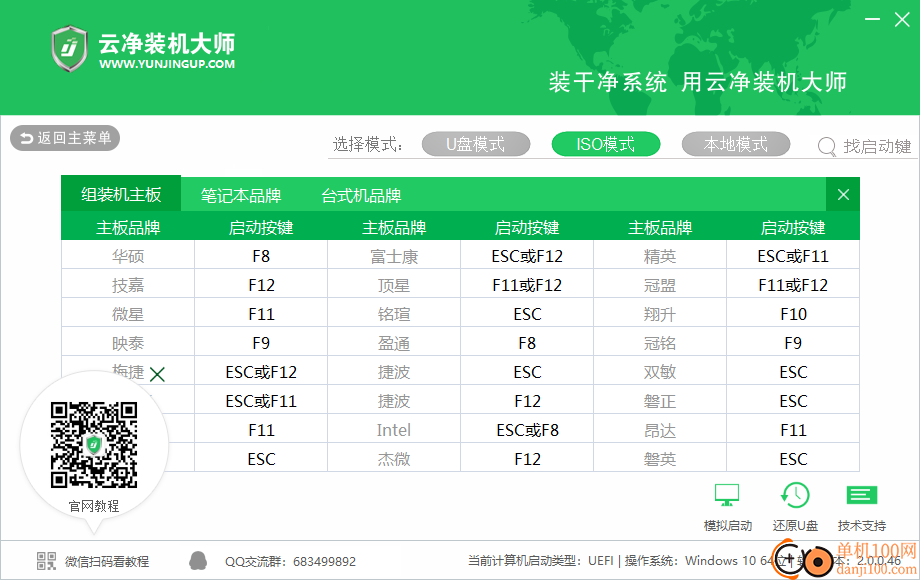This screenshot has width=920, height=580.
Task: Click the 找启动键 search icon
Action: tap(826, 146)
